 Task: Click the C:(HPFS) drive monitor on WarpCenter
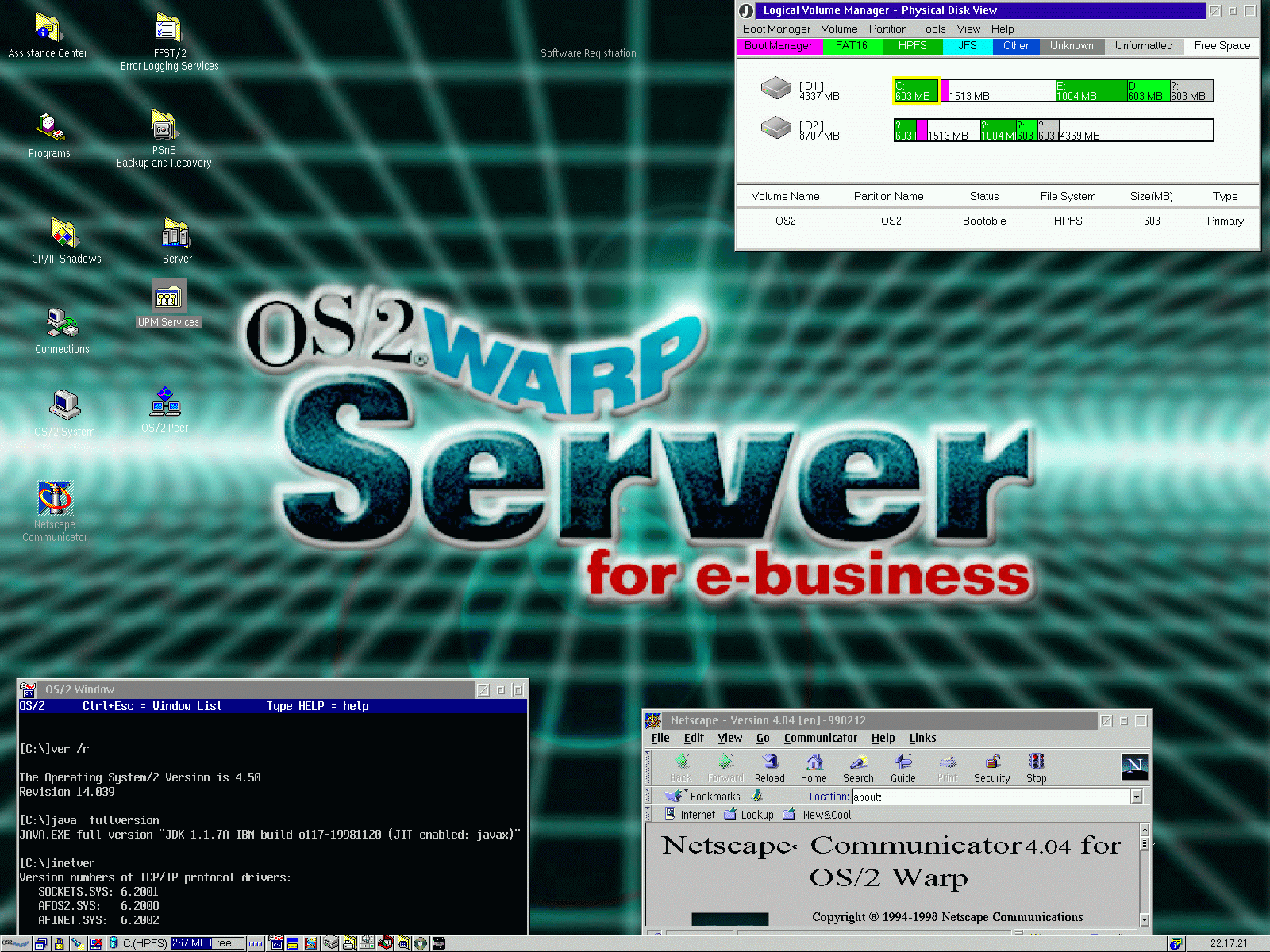click(x=177, y=943)
